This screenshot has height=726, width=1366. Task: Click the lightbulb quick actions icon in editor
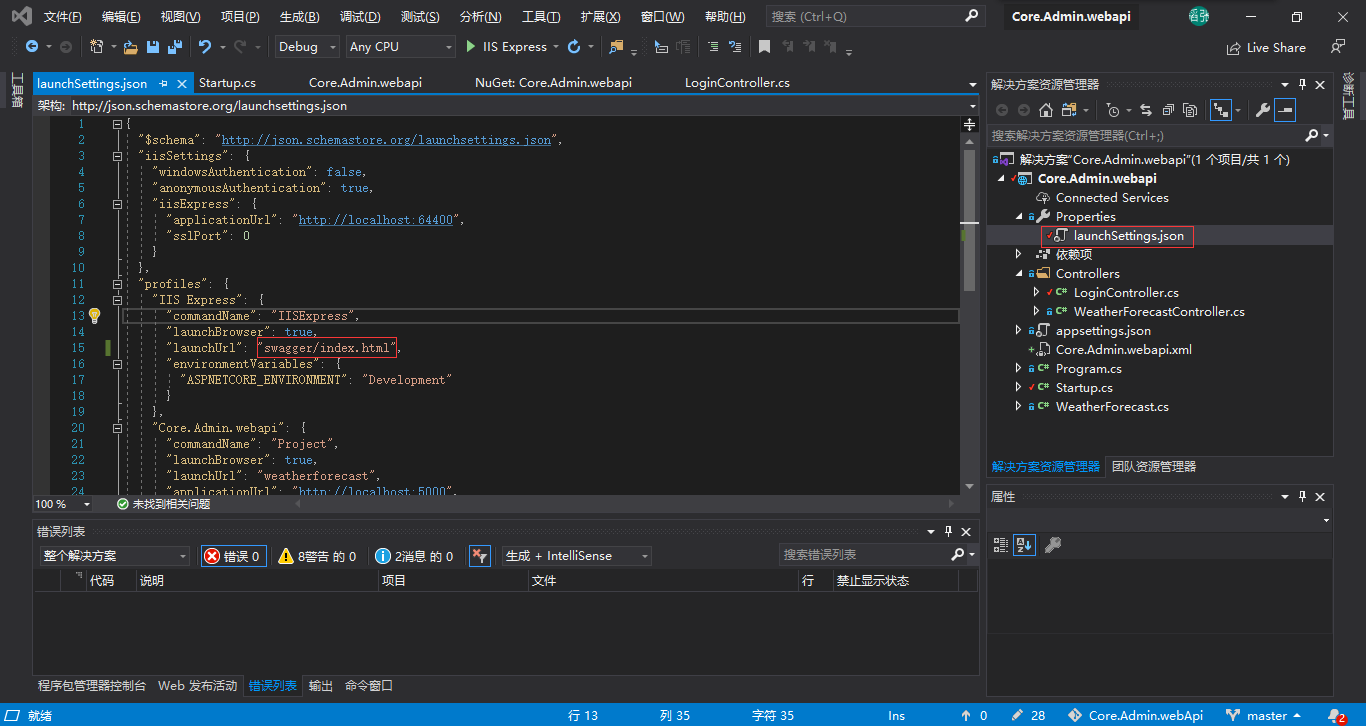[95, 316]
